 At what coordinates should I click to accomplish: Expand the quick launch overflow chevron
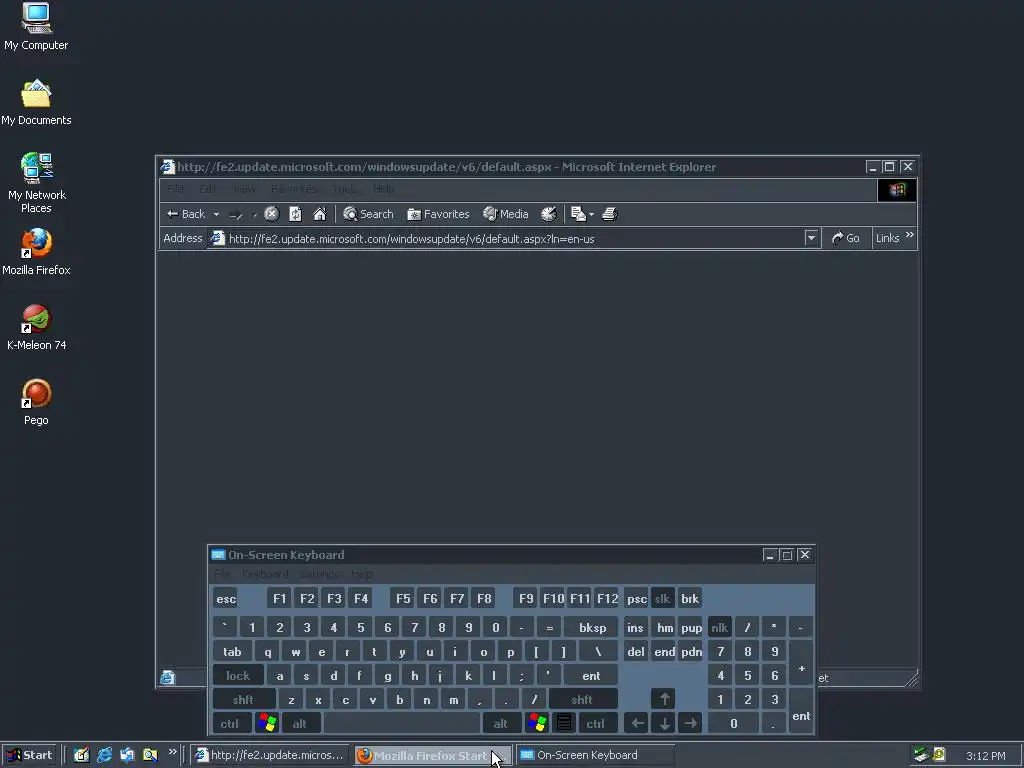click(172, 752)
